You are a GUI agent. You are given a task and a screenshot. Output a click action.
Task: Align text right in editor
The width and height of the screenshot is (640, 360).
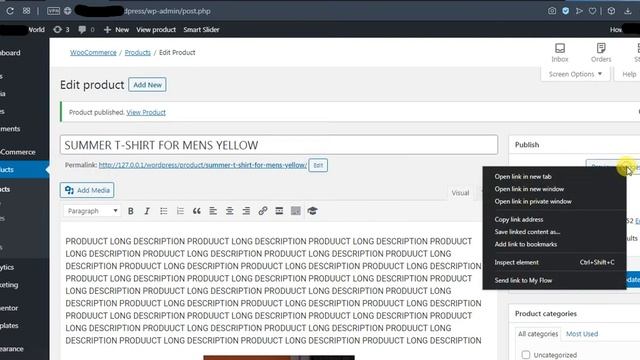246,211
